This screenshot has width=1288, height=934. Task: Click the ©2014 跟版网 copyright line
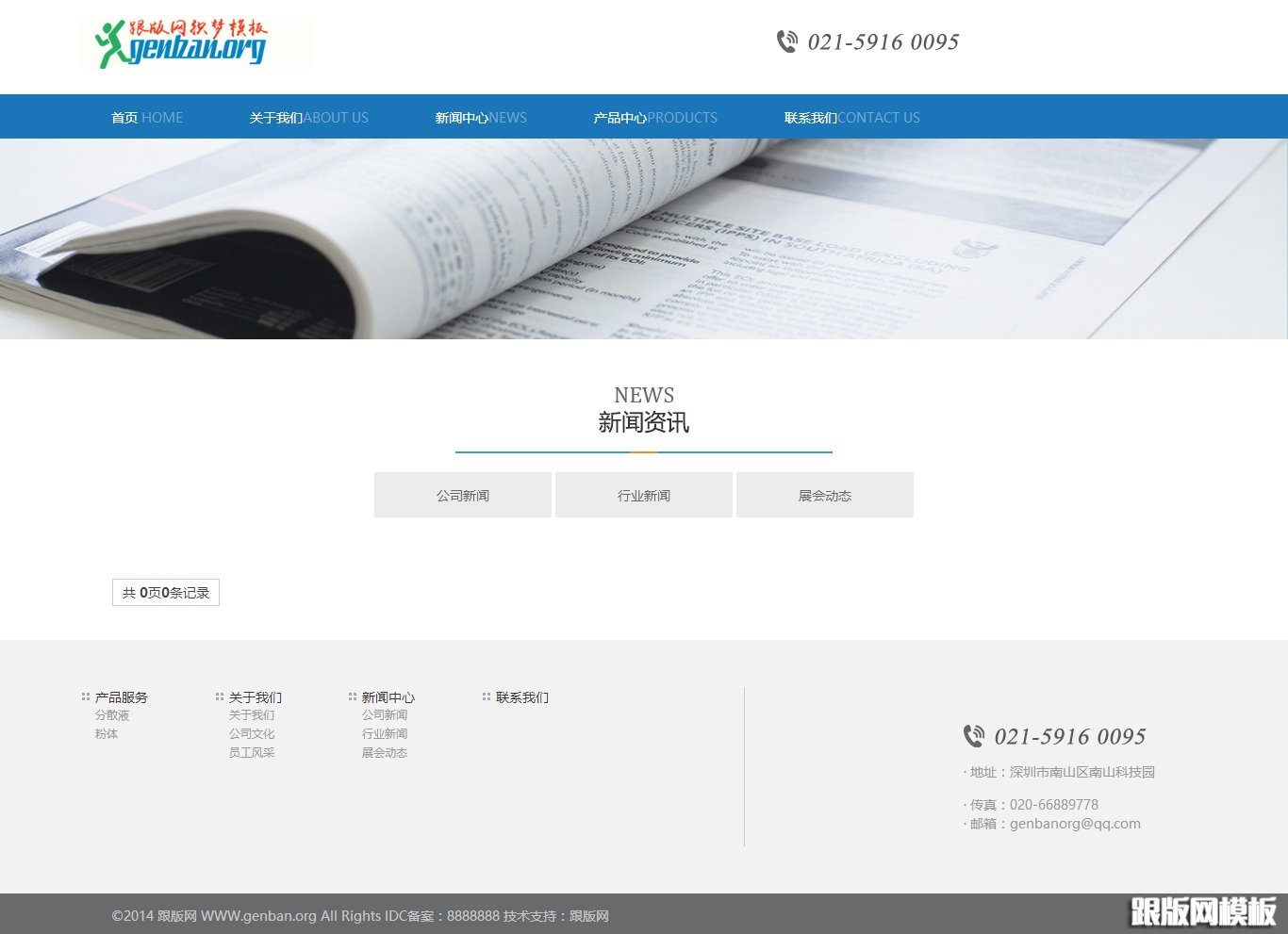tap(360, 916)
